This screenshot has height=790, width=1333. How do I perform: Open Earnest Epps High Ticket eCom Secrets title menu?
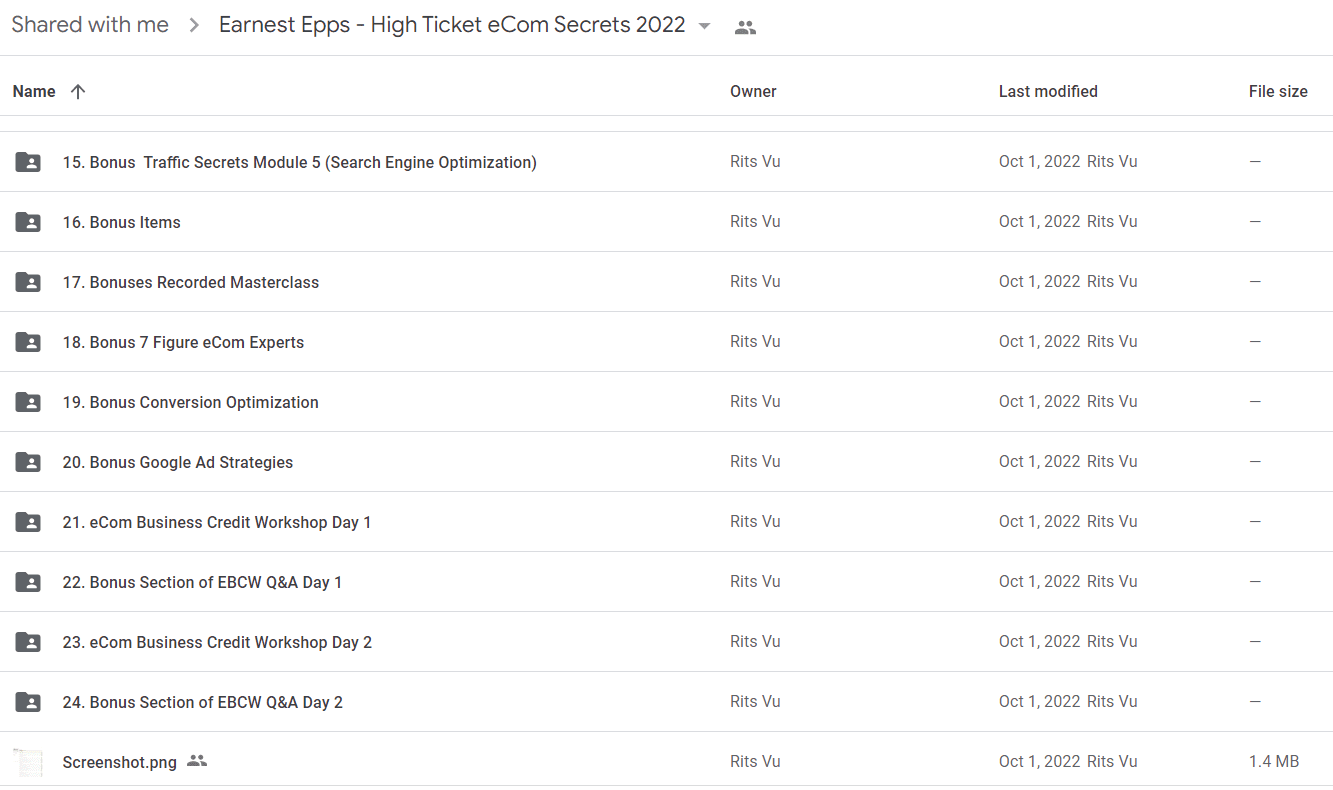point(452,25)
